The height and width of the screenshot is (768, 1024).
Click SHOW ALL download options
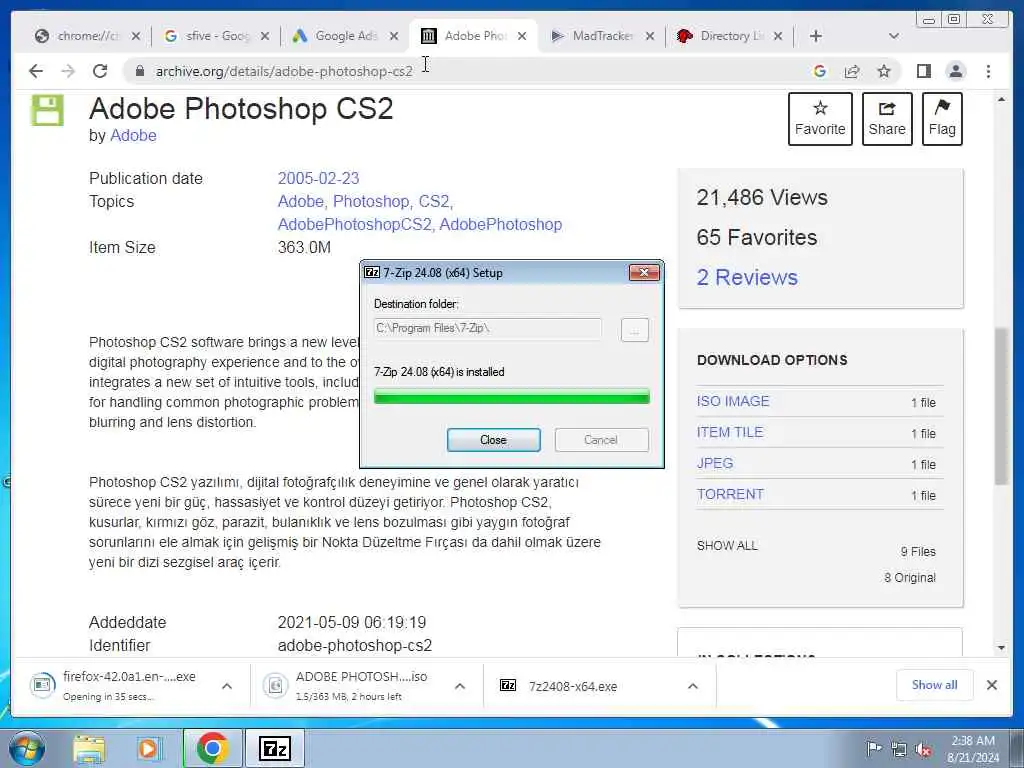click(727, 545)
